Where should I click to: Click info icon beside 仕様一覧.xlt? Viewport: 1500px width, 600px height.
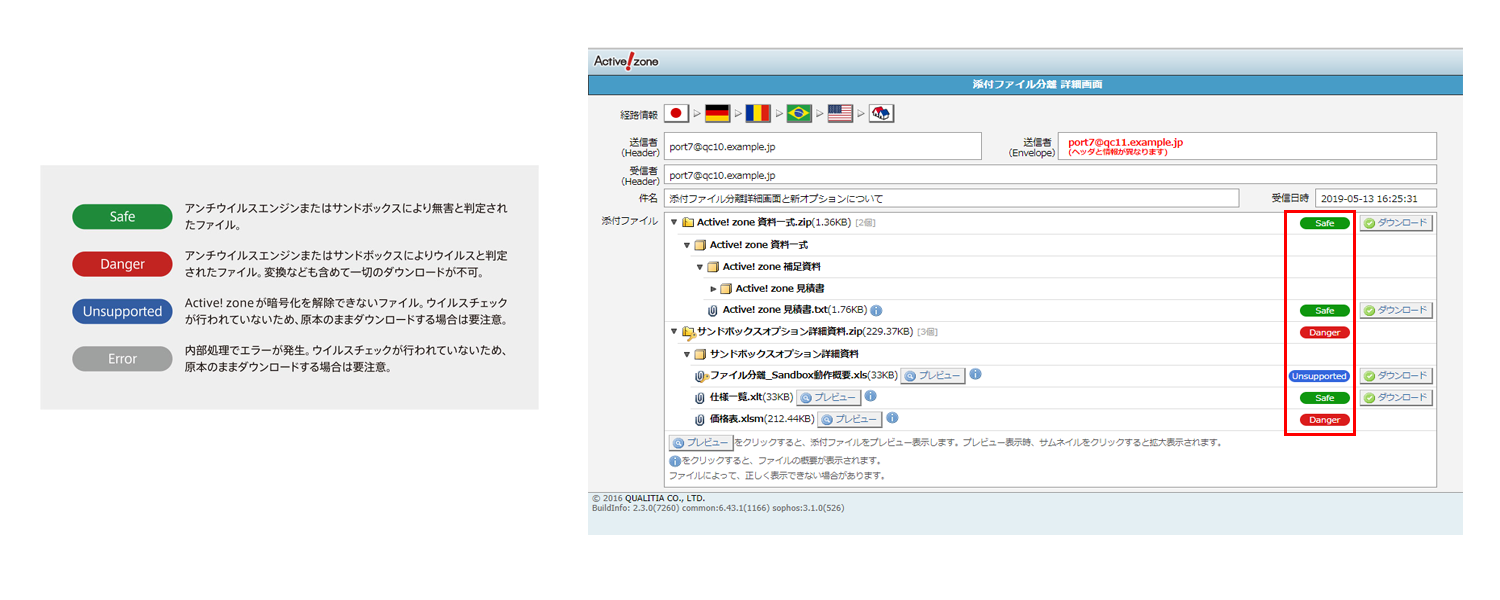point(870,397)
